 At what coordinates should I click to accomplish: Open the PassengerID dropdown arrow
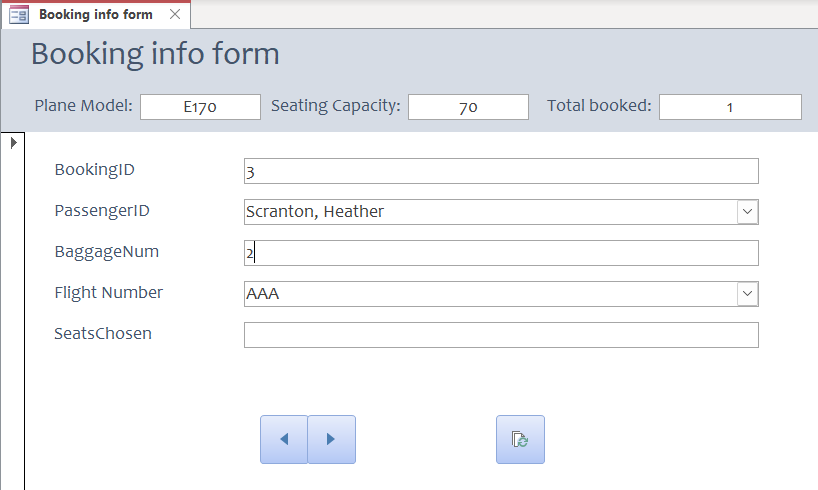(x=747, y=212)
